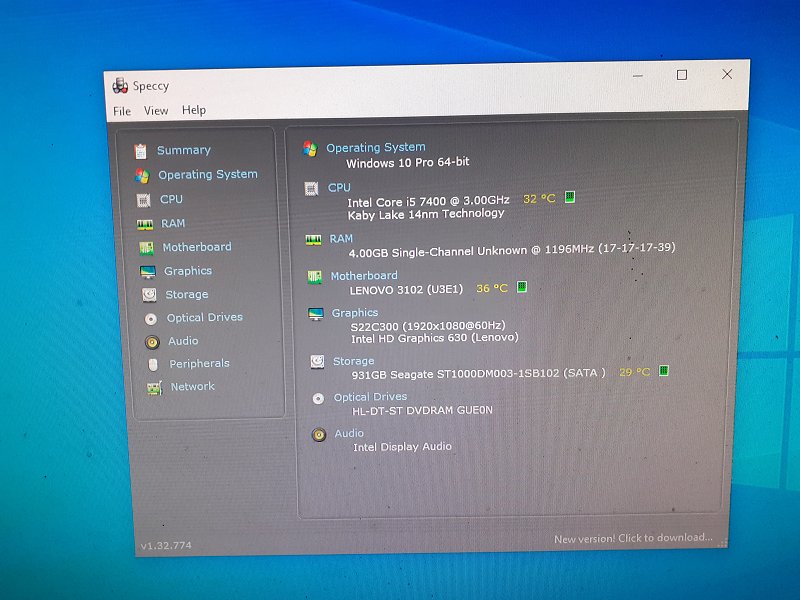Open Network section in sidebar
This screenshot has width=800, height=600.
(x=192, y=386)
